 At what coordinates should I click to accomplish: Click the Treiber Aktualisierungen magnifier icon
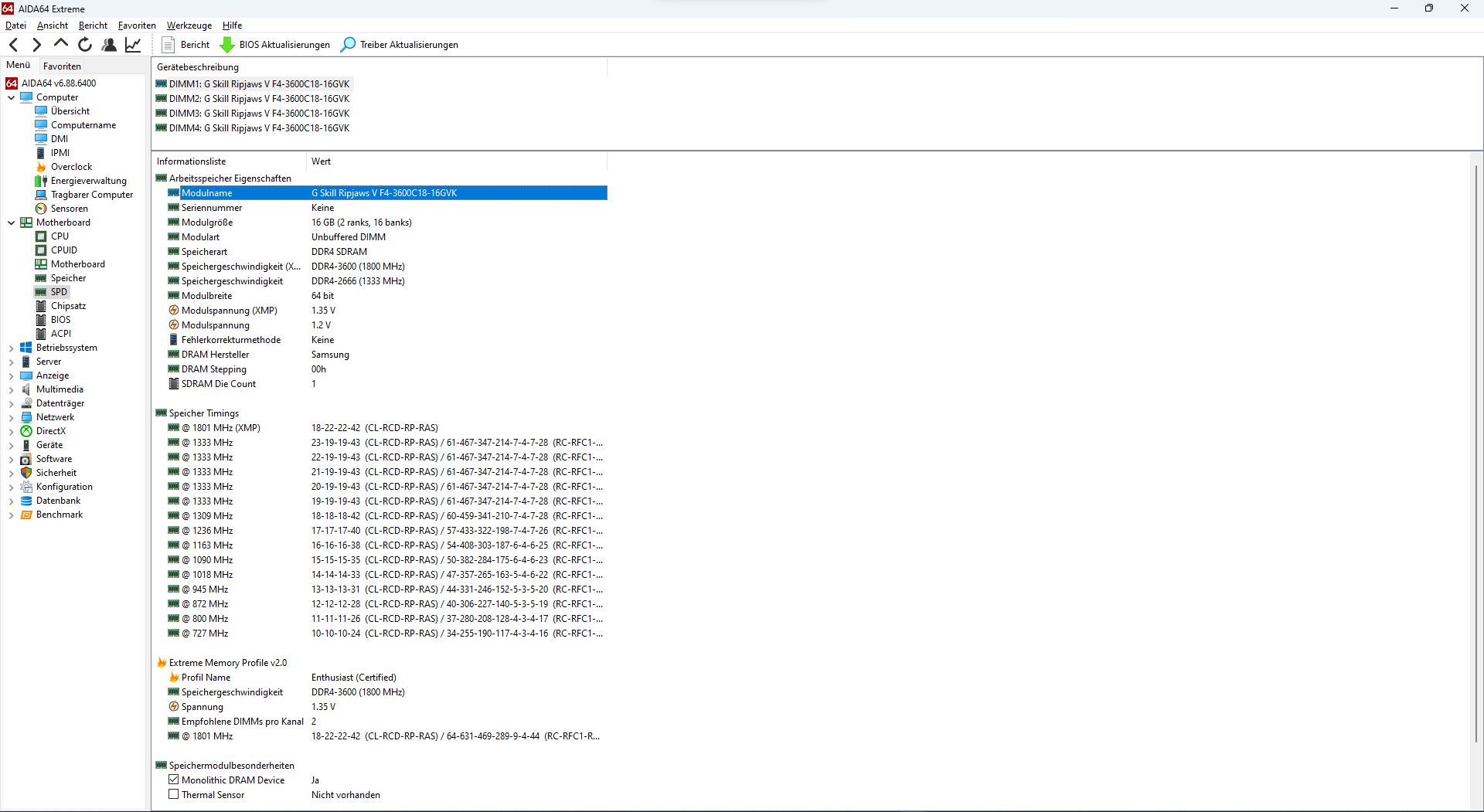[347, 45]
